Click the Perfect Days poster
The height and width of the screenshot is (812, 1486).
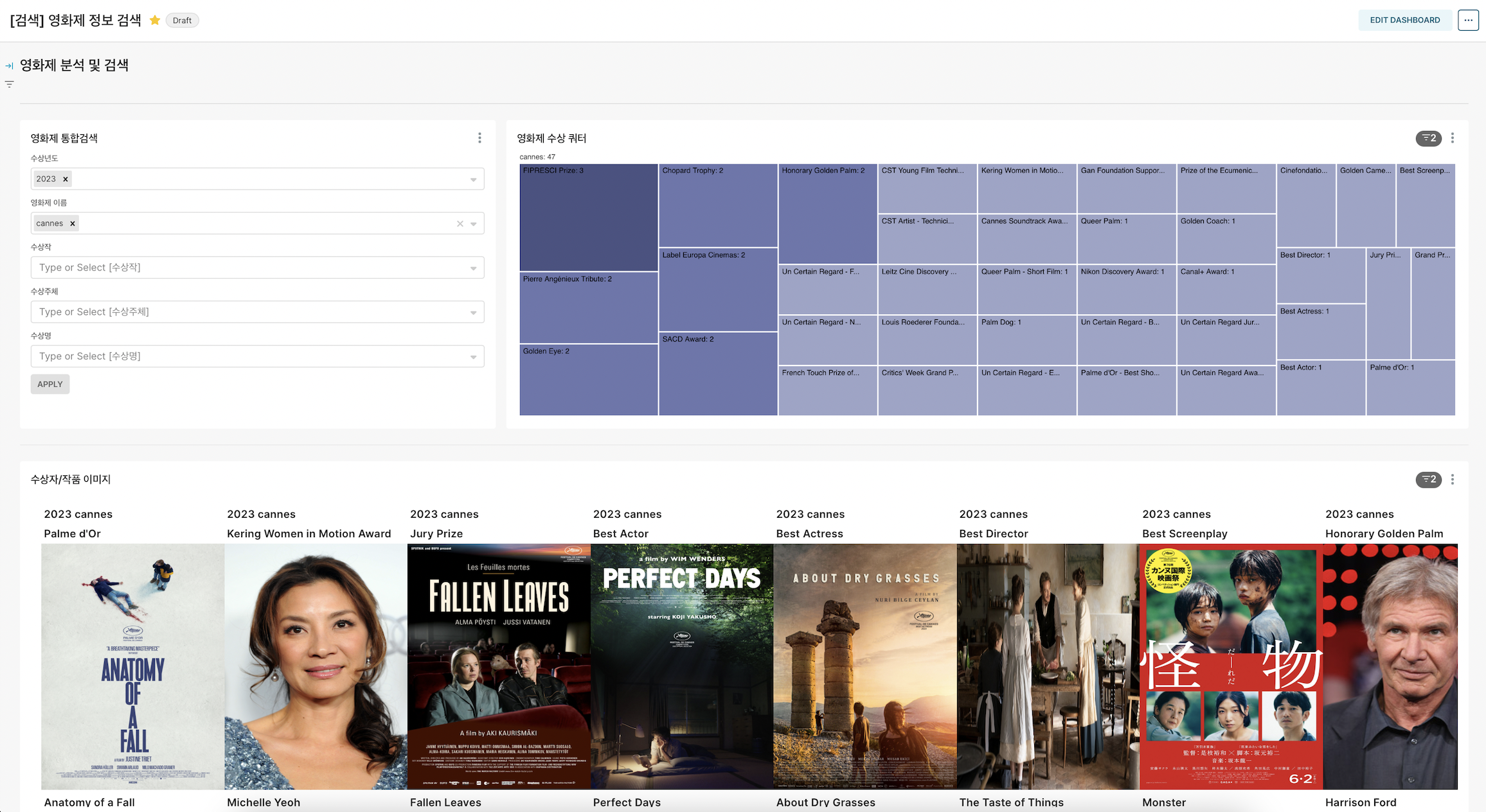[x=682, y=667]
